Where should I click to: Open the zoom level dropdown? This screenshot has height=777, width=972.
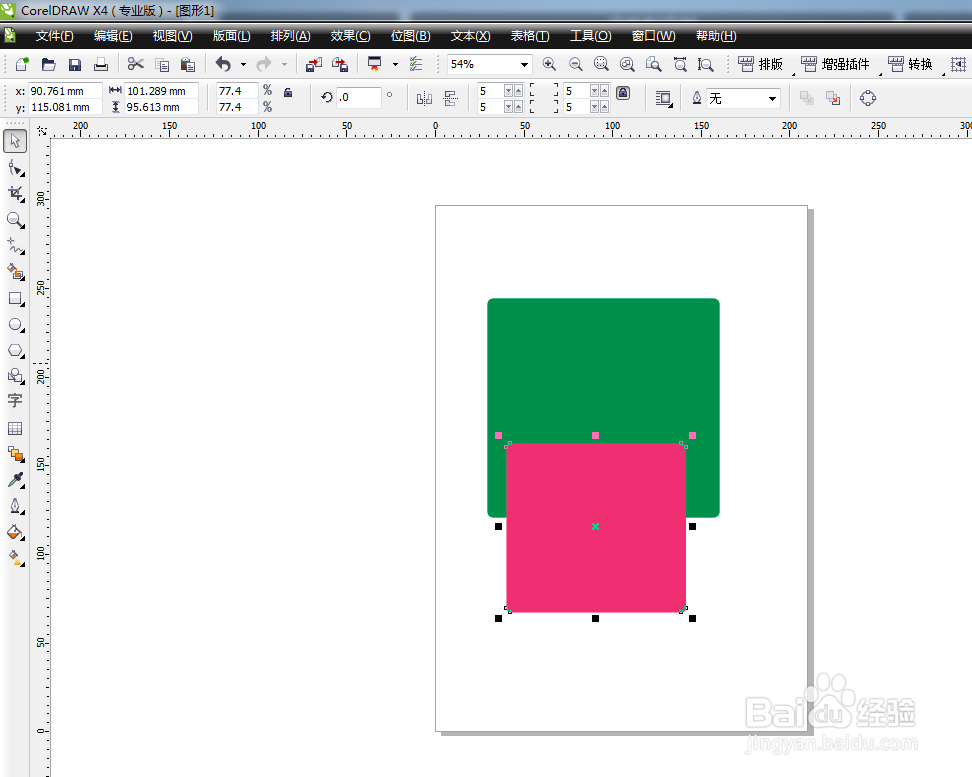[x=524, y=64]
